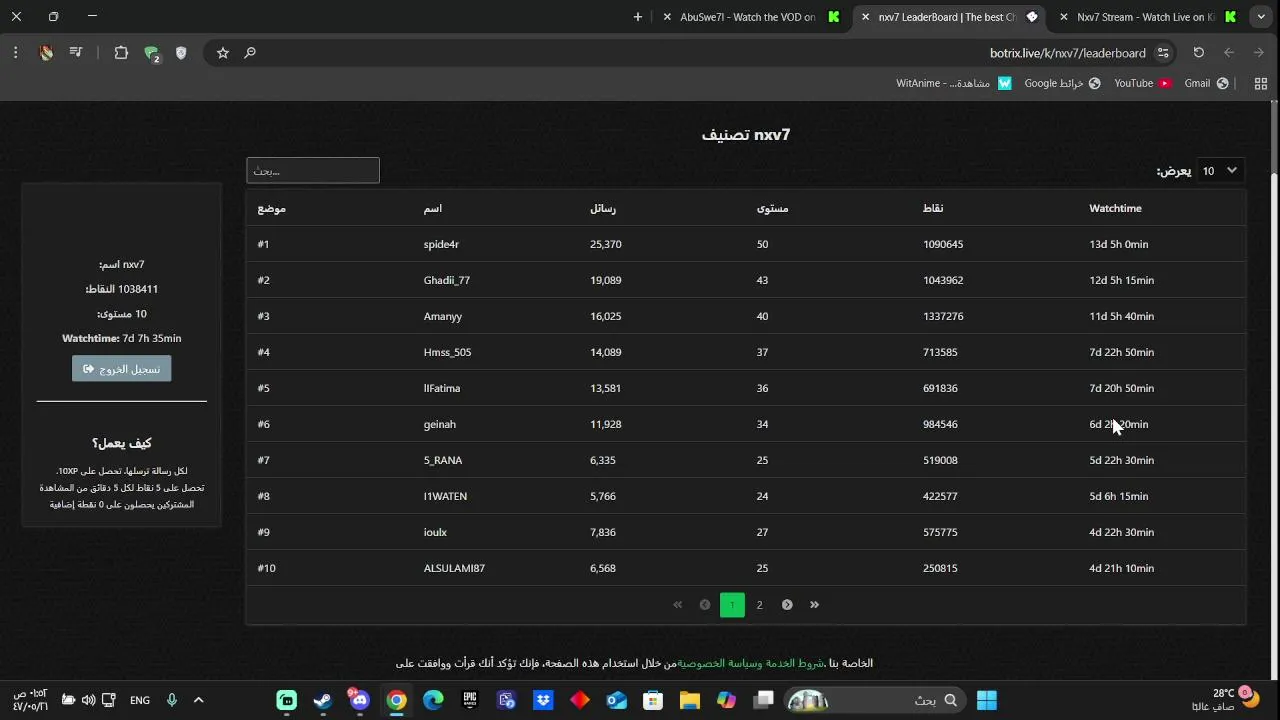This screenshot has height=720, width=1280.
Task: Go to the next leaderboard page arrow
Action: pos(787,605)
